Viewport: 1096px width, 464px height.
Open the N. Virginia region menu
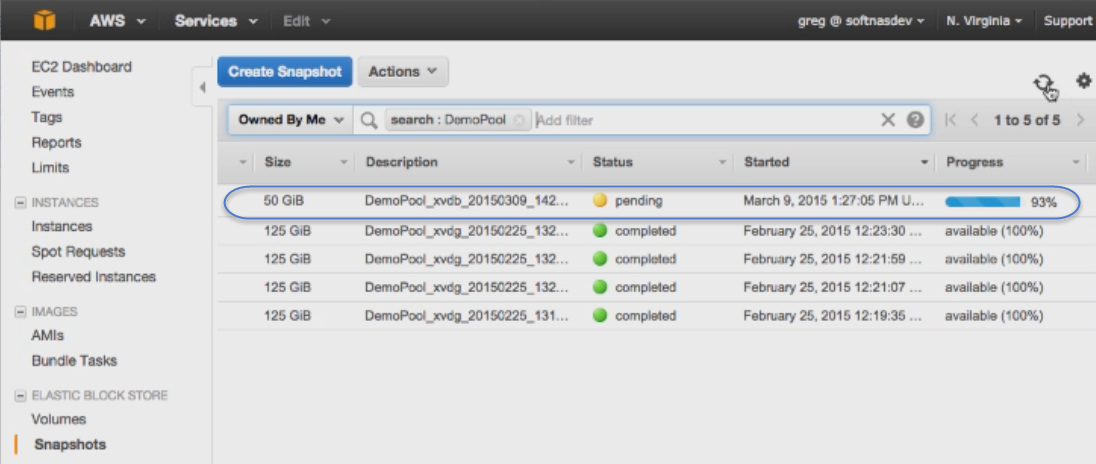click(x=983, y=21)
